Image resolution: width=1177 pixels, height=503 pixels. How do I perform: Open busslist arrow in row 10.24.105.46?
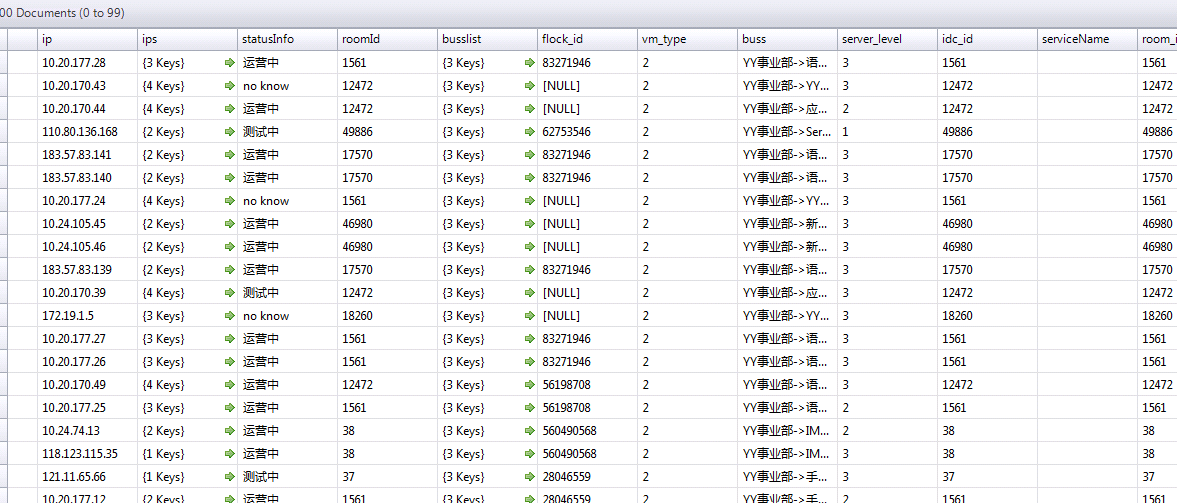click(529, 247)
